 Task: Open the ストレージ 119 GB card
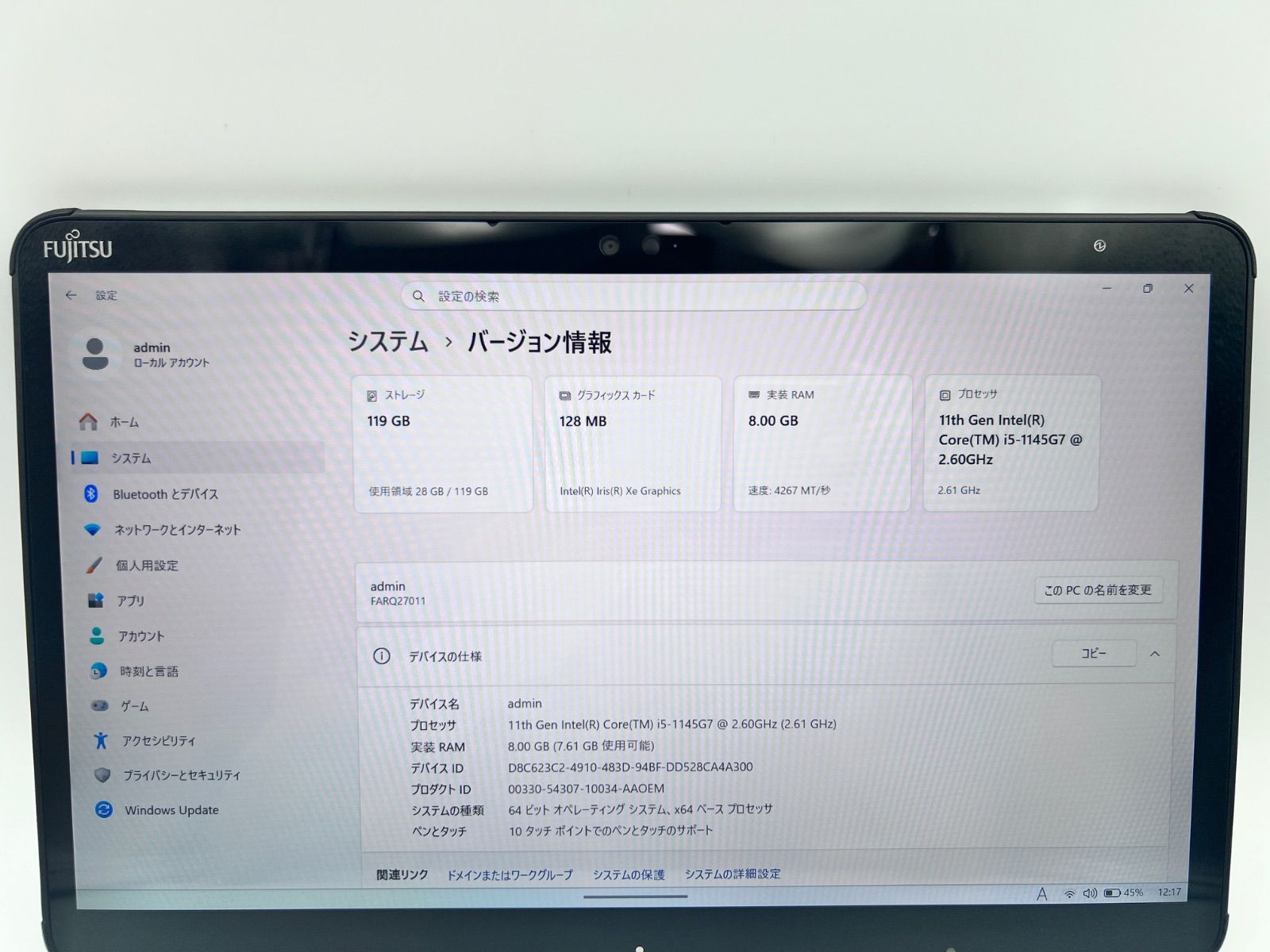click(443, 443)
